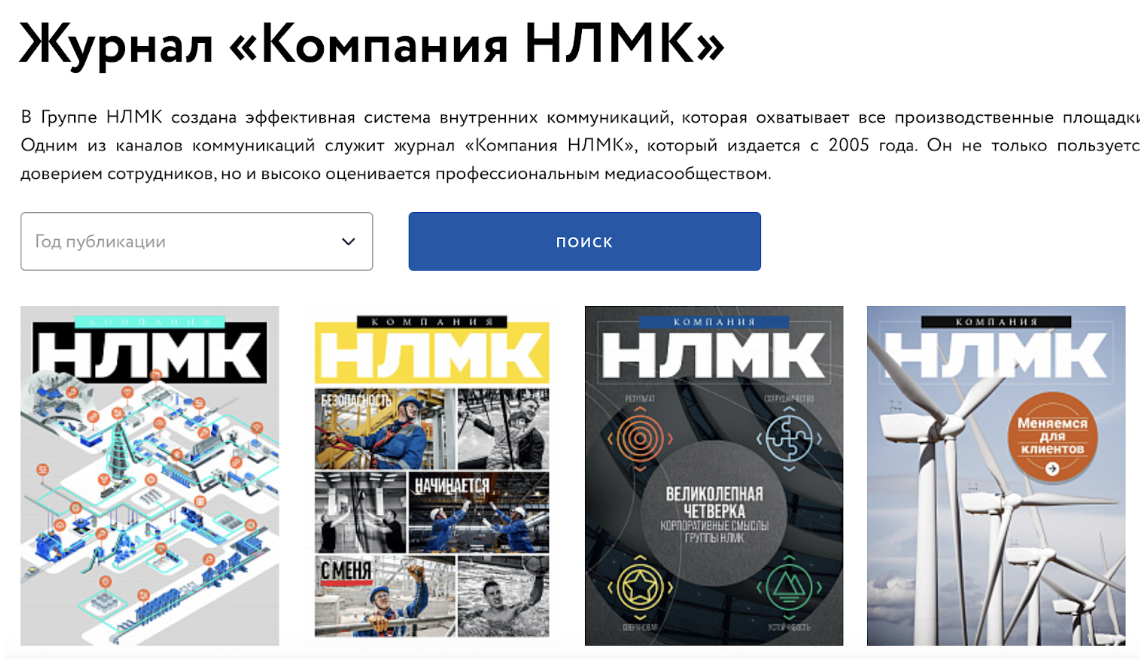Open the yellow НЛМК safety cover

(432, 476)
